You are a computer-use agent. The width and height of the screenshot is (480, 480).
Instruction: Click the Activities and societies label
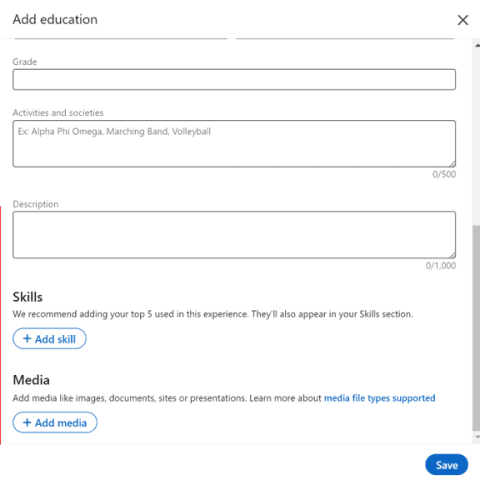pos(58,113)
